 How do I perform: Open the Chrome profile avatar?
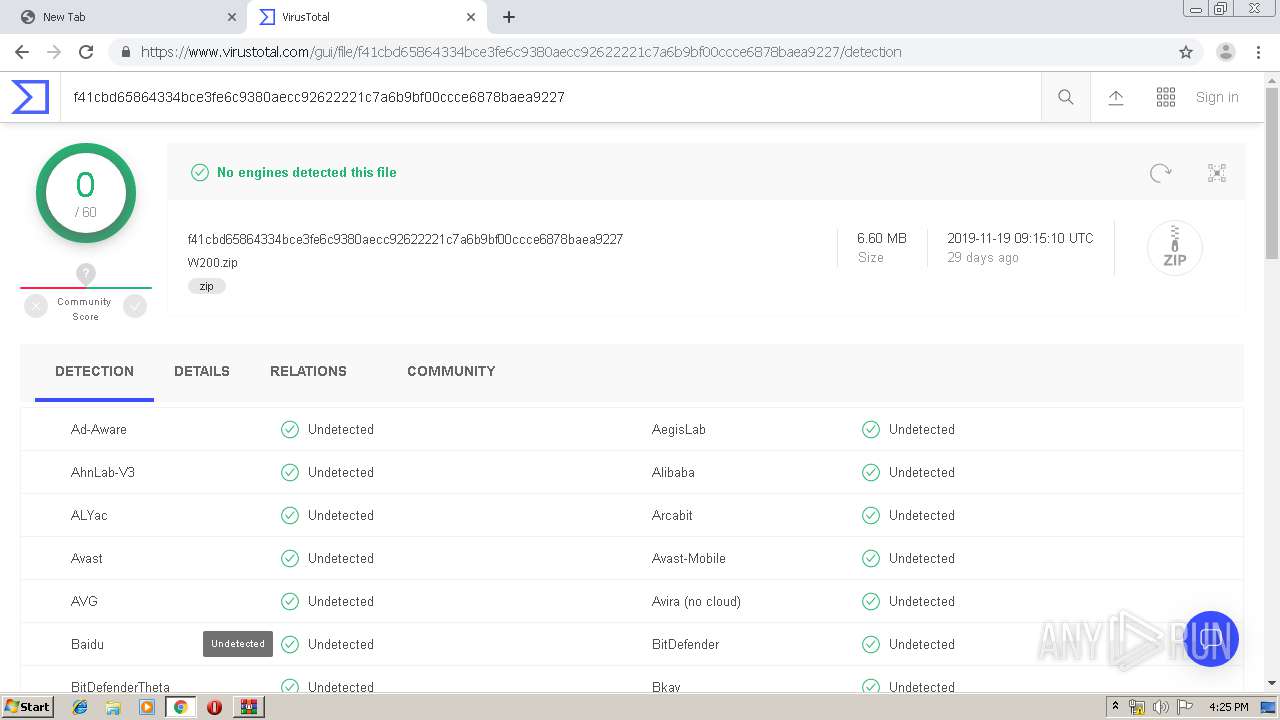click(x=1226, y=52)
